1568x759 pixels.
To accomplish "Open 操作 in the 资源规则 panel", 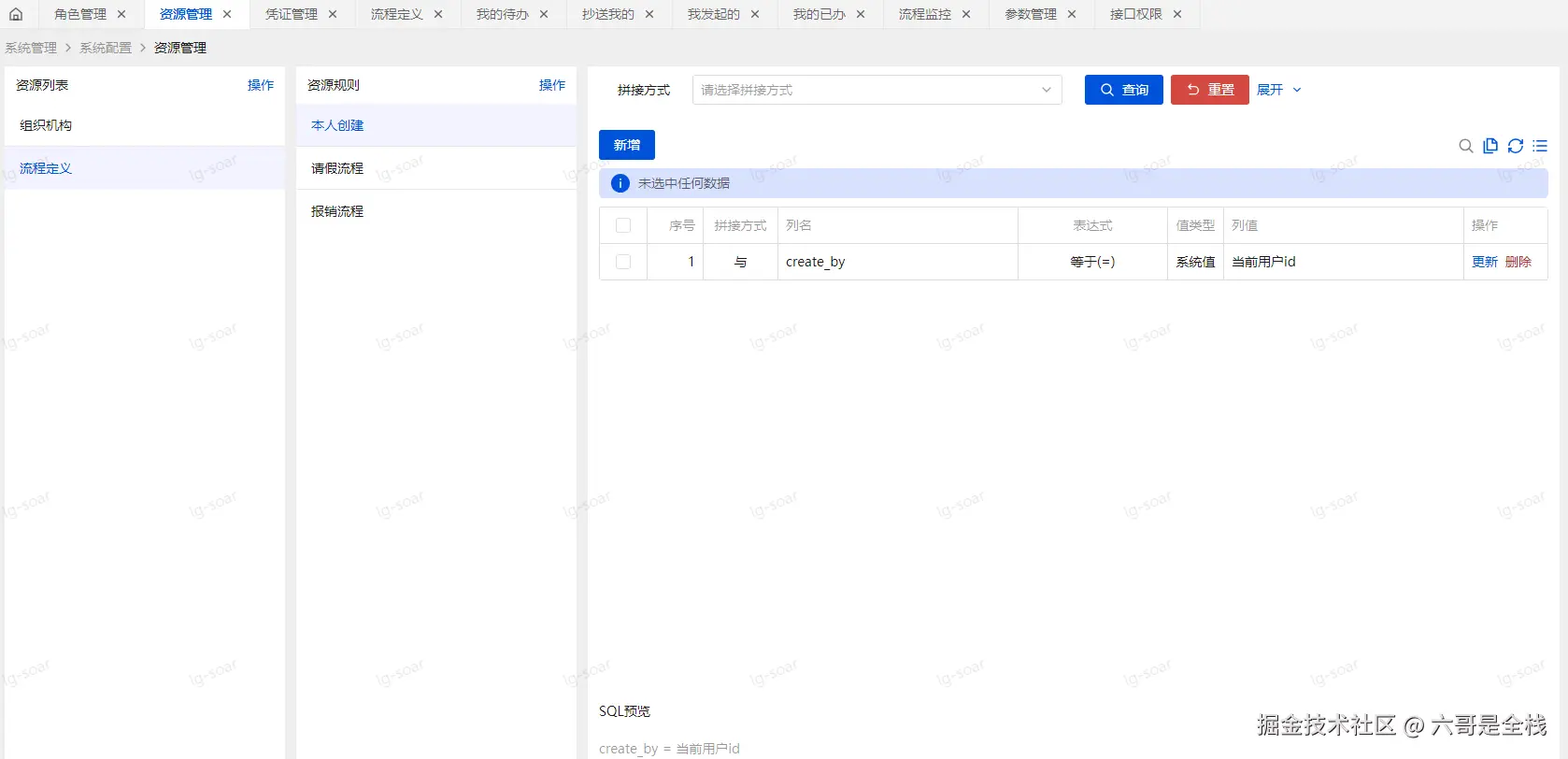I will (x=552, y=85).
